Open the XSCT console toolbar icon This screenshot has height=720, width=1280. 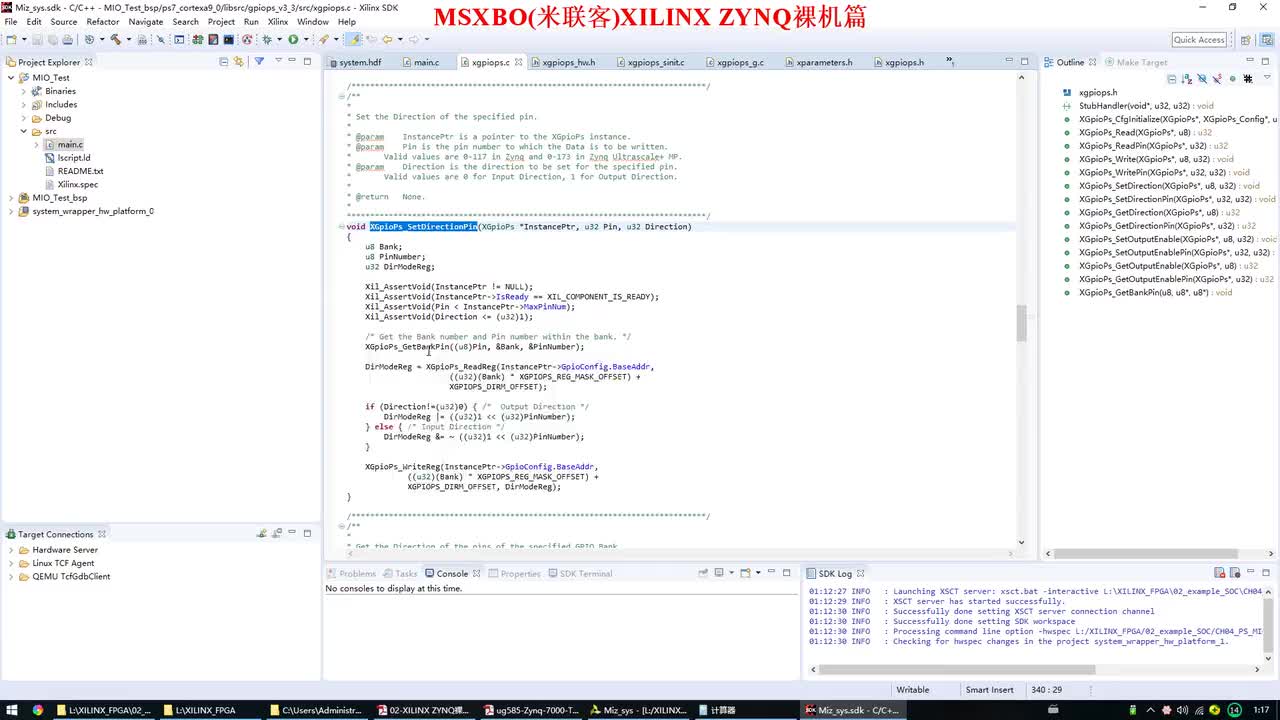pos(229,39)
